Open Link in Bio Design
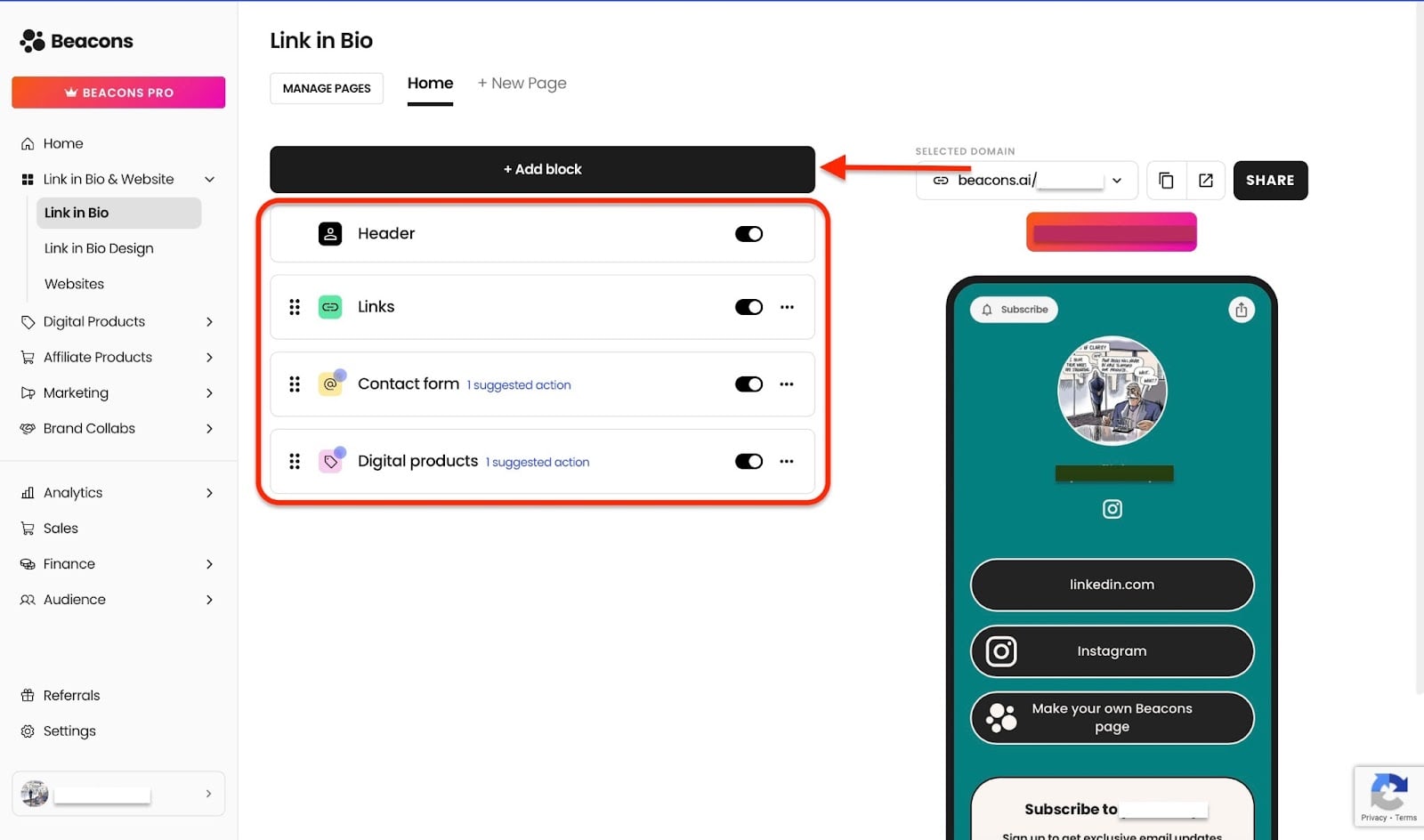This screenshot has width=1424, height=840. 99,248
